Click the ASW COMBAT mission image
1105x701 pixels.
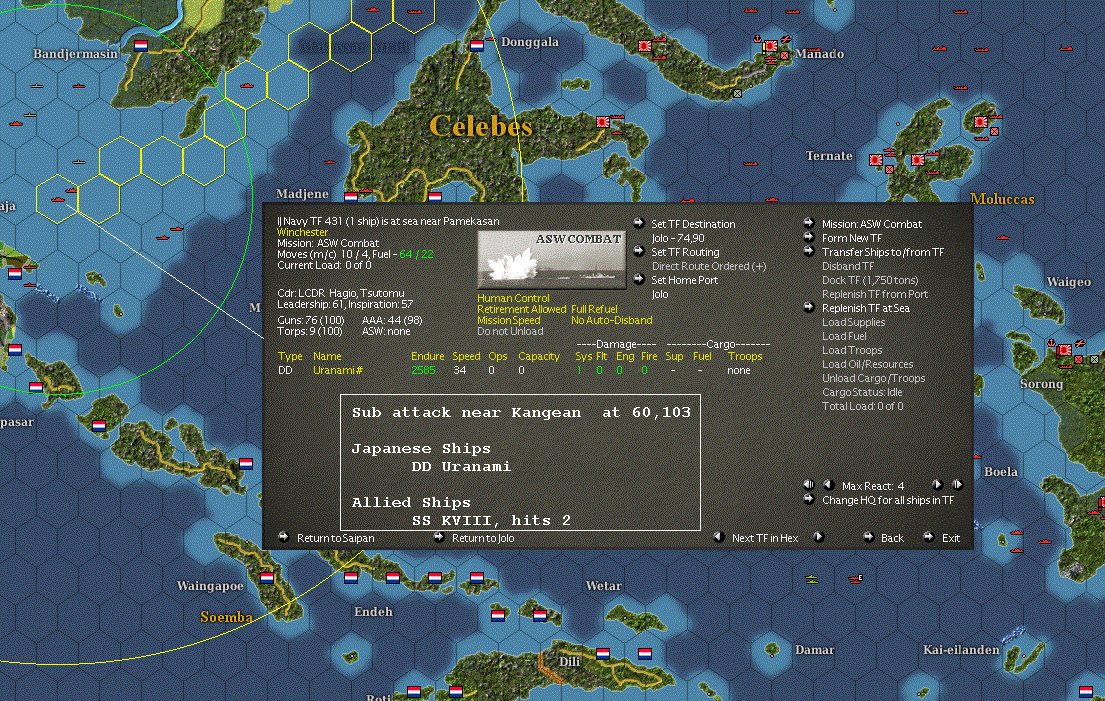point(551,260)
